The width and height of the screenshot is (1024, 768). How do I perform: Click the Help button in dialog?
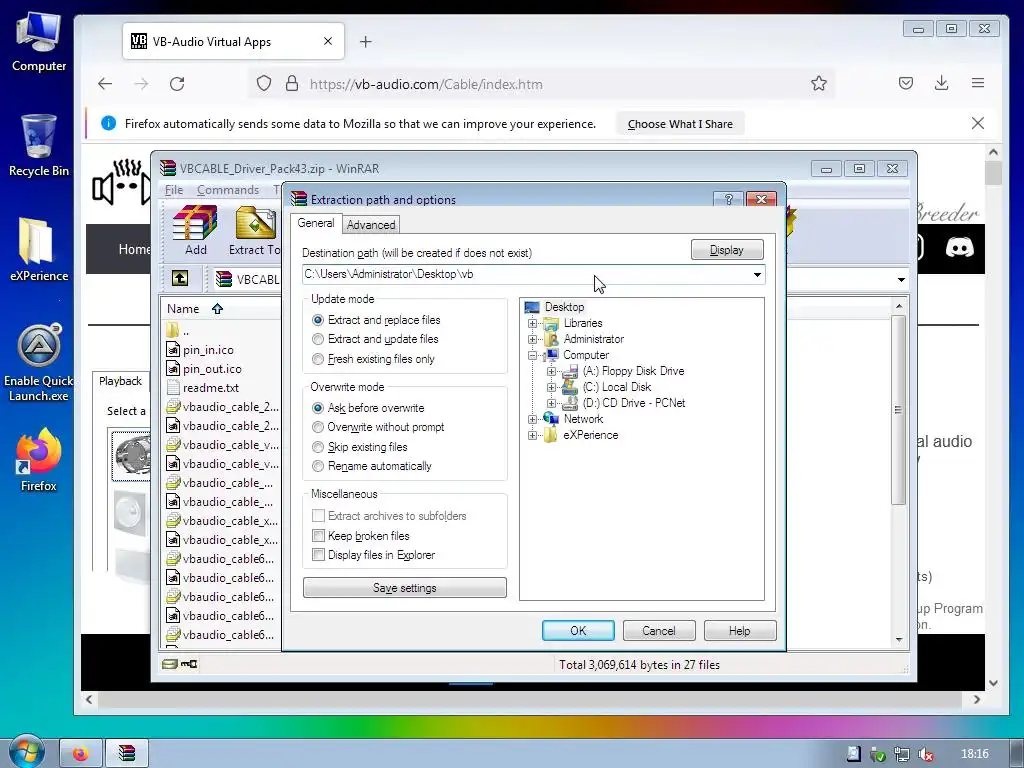point(739,631)
